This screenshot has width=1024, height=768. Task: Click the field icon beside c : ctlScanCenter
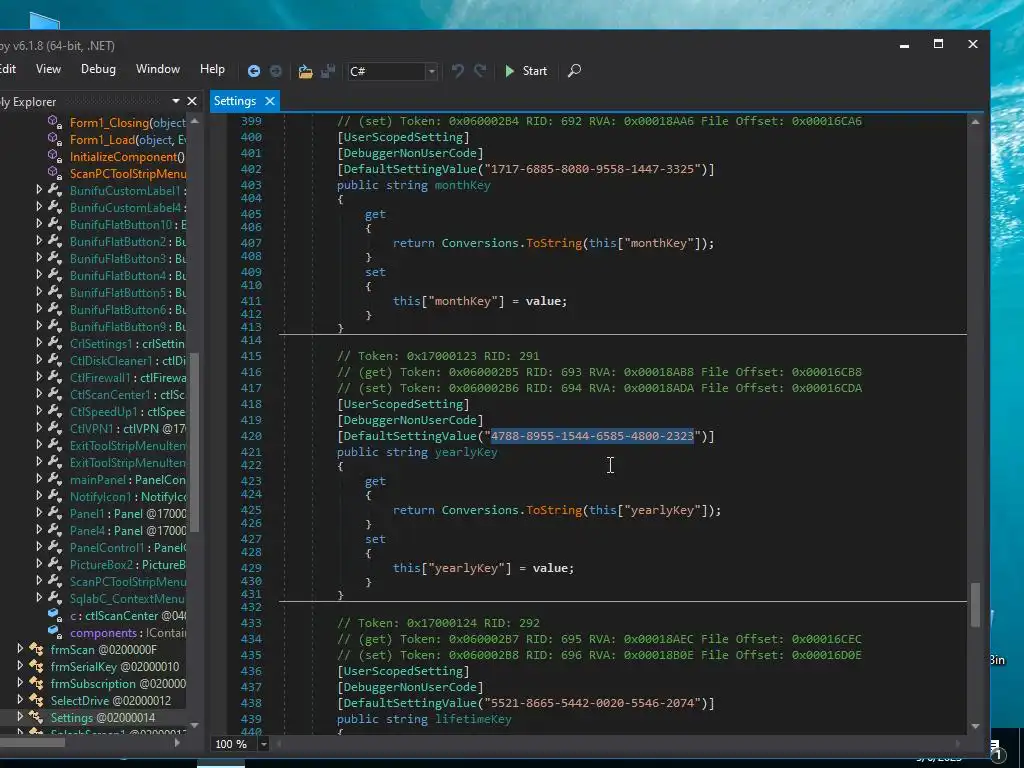(55, 615)
